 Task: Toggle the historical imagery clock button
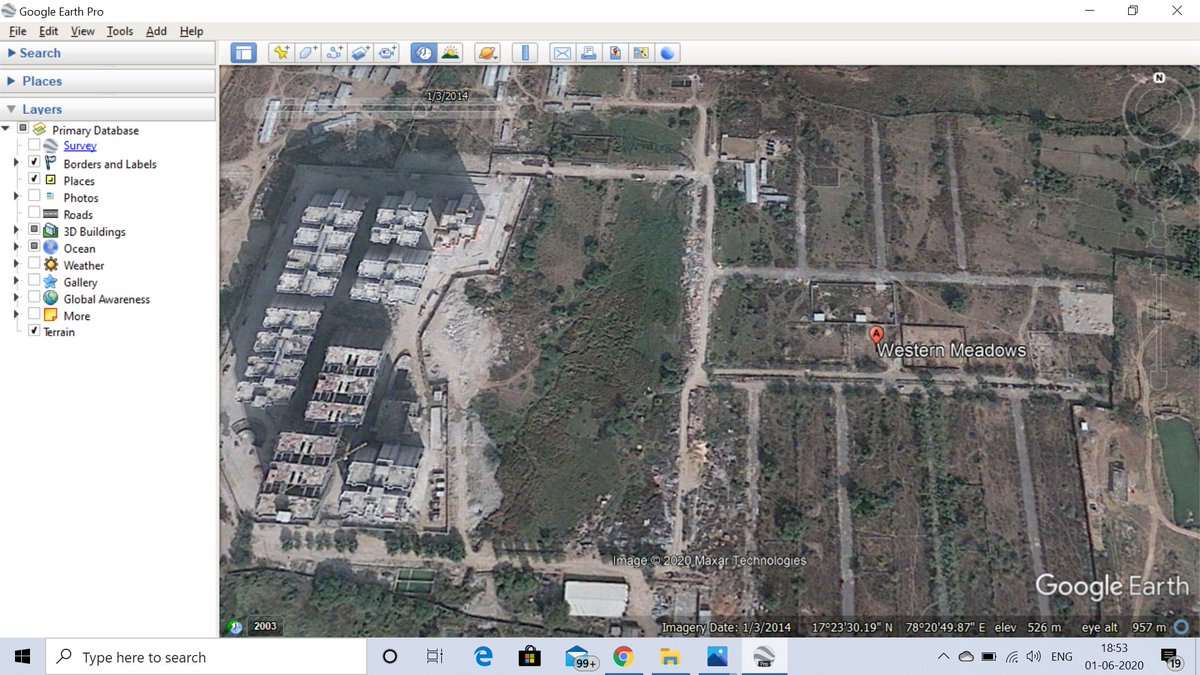(x=424, y=53)
